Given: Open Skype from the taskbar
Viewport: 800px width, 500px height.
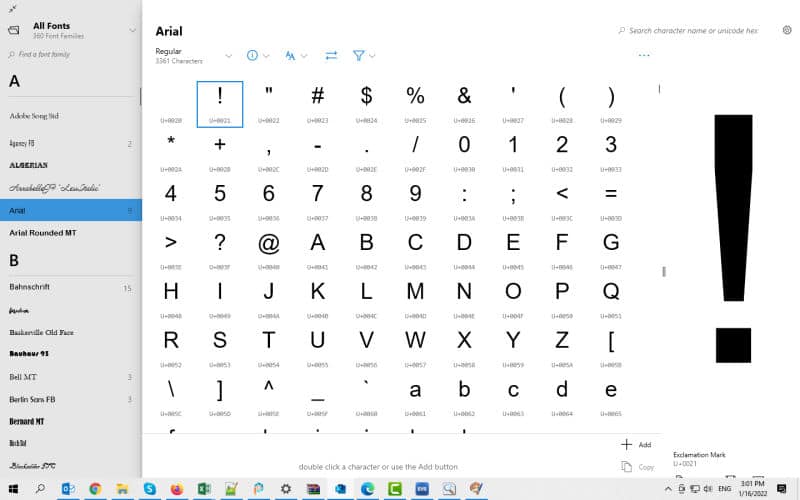Looking at the screenshot, I should click(x=149, y=489).
